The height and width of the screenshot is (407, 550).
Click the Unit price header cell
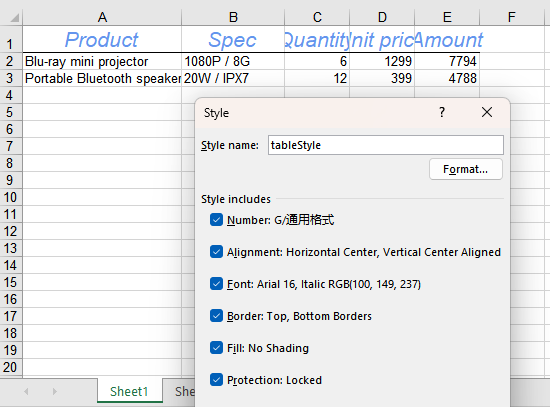point(382,39)
